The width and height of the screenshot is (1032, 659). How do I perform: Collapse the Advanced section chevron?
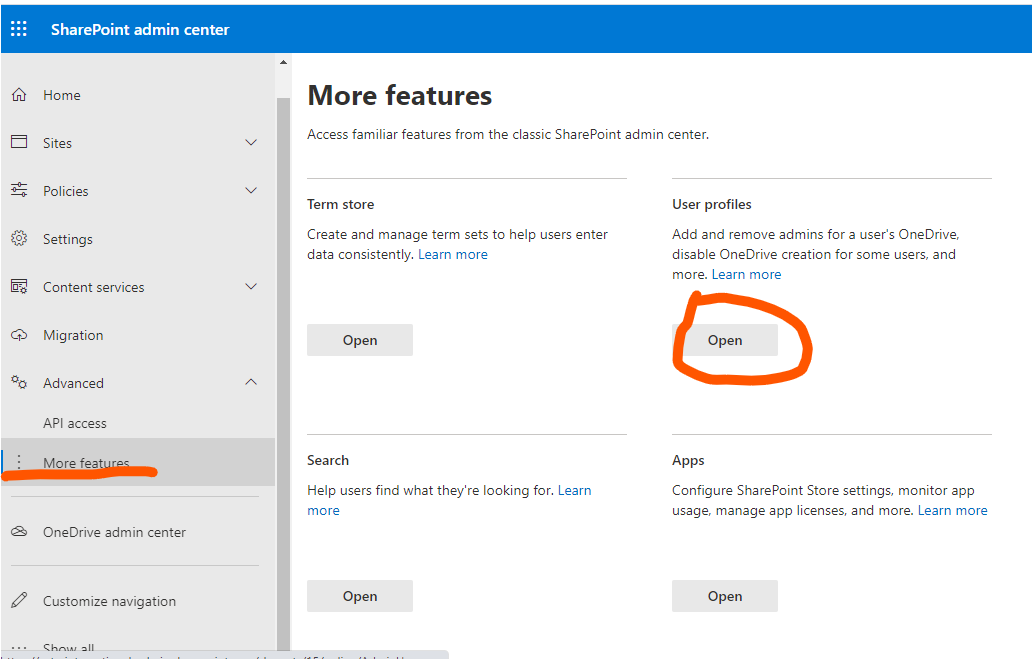click(x=251, y=382)
